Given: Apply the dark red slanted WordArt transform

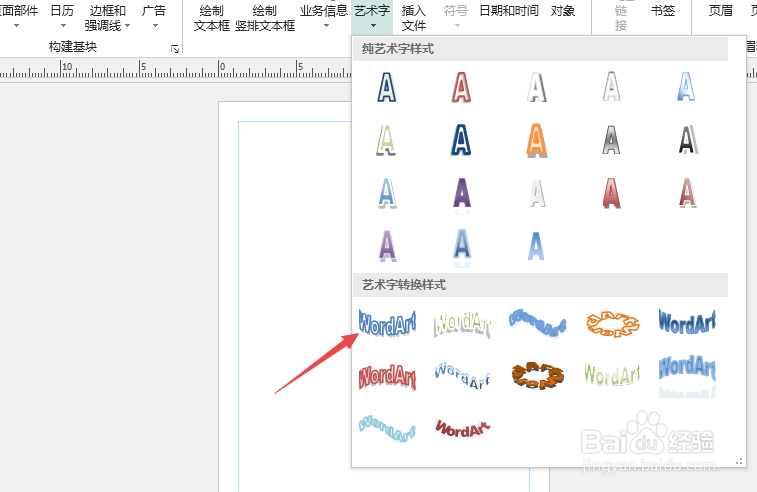Looking at the screenshot, I should point(463,428).
